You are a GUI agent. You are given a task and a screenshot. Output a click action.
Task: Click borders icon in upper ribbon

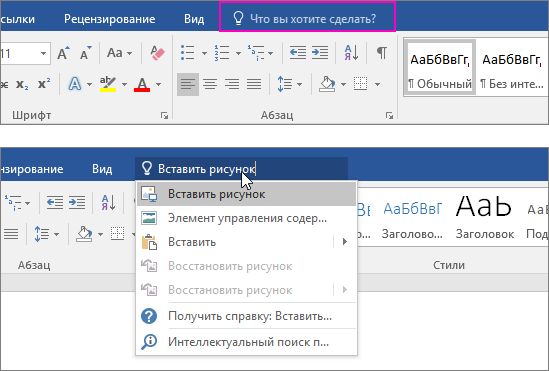click(361, 84)
